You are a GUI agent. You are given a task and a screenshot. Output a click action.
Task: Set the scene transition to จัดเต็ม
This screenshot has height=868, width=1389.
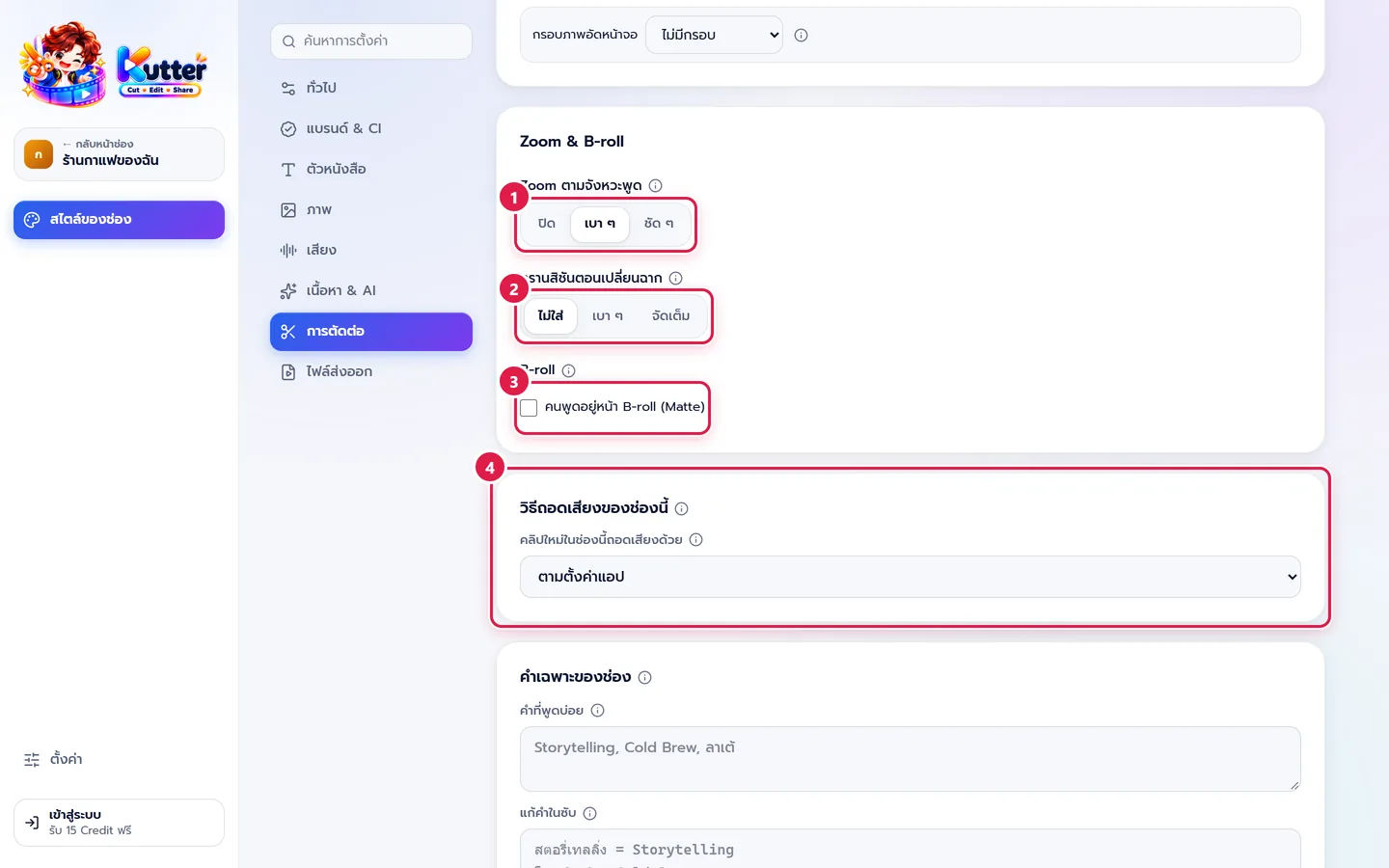[670, 316]
